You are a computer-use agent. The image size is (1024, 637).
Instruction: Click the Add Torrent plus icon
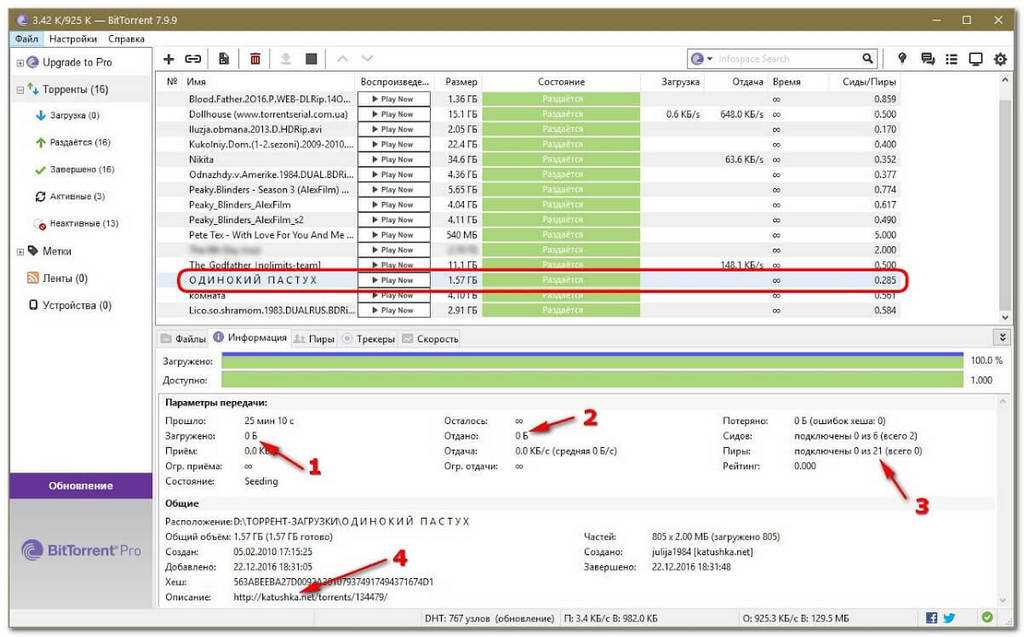click(168, 59)
